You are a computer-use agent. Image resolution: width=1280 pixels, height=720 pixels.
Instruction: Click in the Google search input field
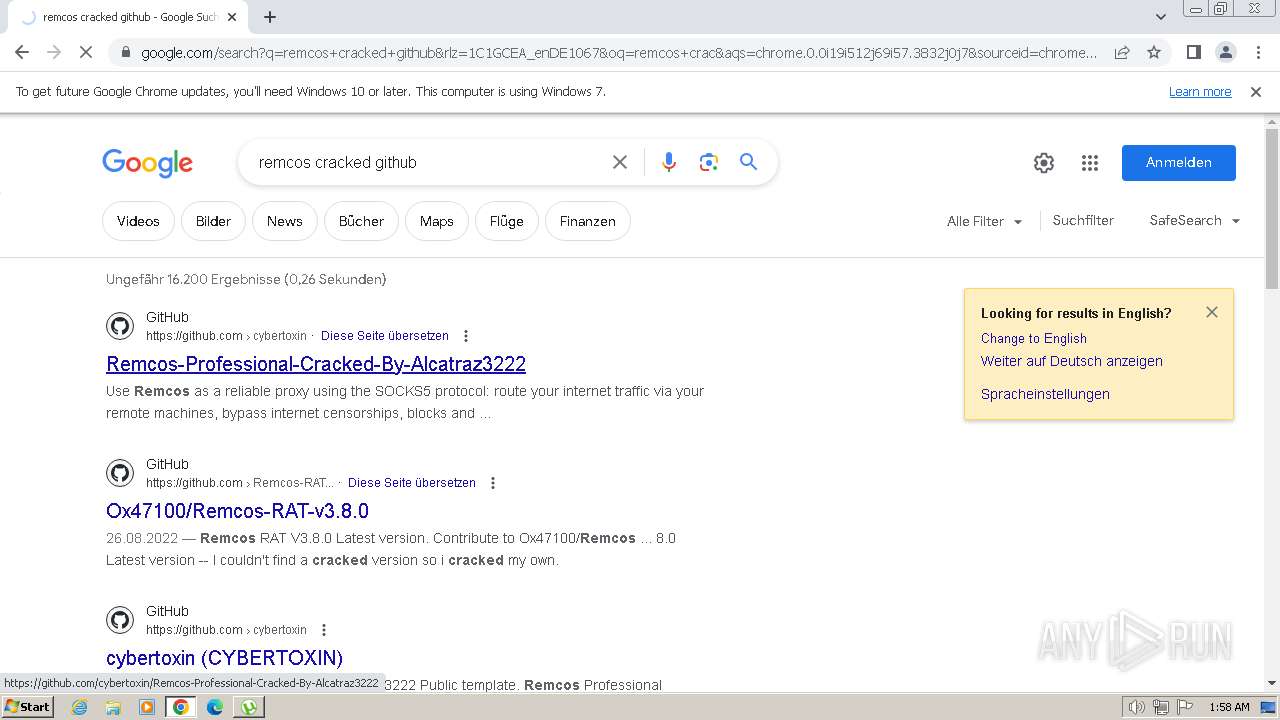425,162
